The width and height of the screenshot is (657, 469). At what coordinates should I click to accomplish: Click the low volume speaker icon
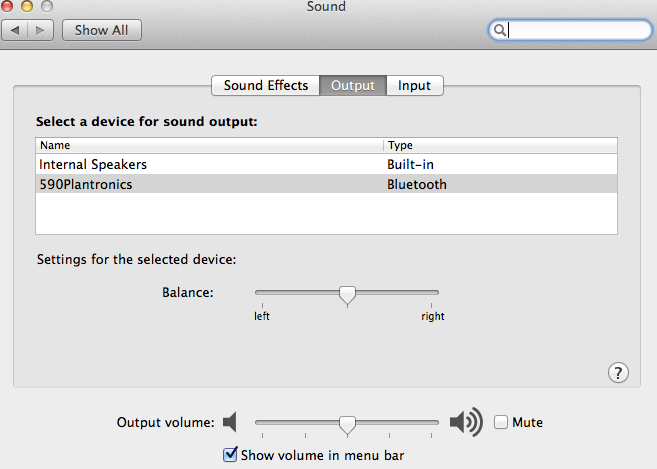coord(230,422)
